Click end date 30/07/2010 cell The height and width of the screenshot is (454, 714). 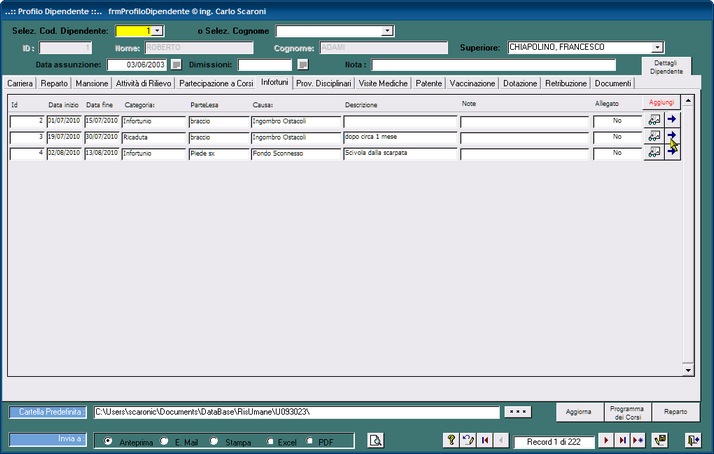click(102, 137)
